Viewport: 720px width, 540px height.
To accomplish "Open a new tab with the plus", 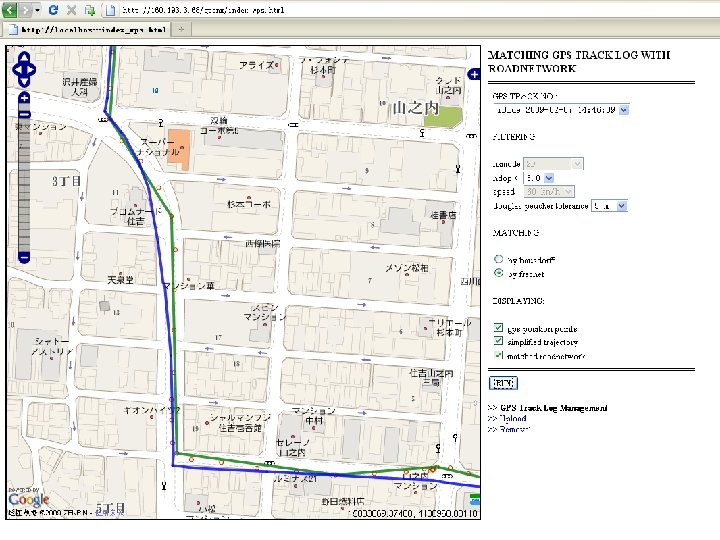I will pos(181,30).
